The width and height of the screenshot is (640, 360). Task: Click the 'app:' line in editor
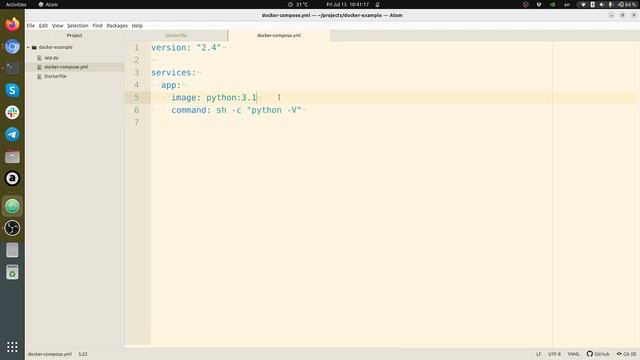point(171,85)
